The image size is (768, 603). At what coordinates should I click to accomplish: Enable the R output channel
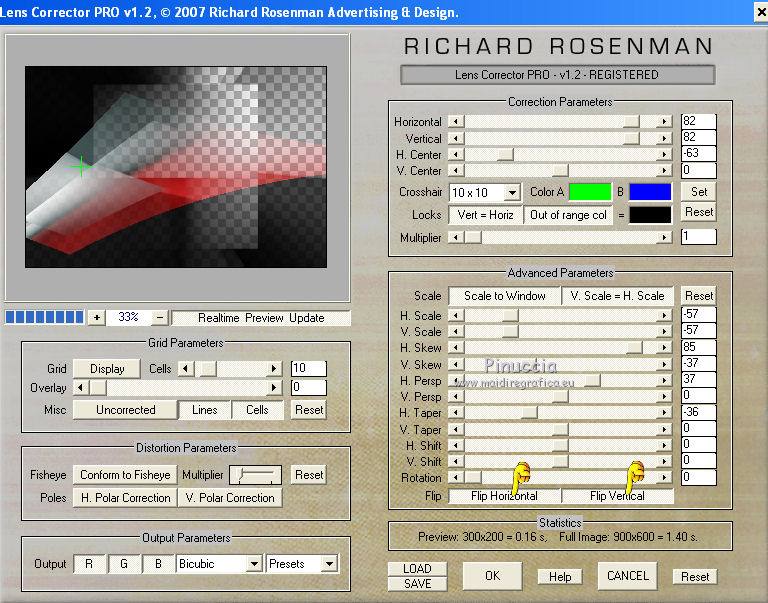89,564
